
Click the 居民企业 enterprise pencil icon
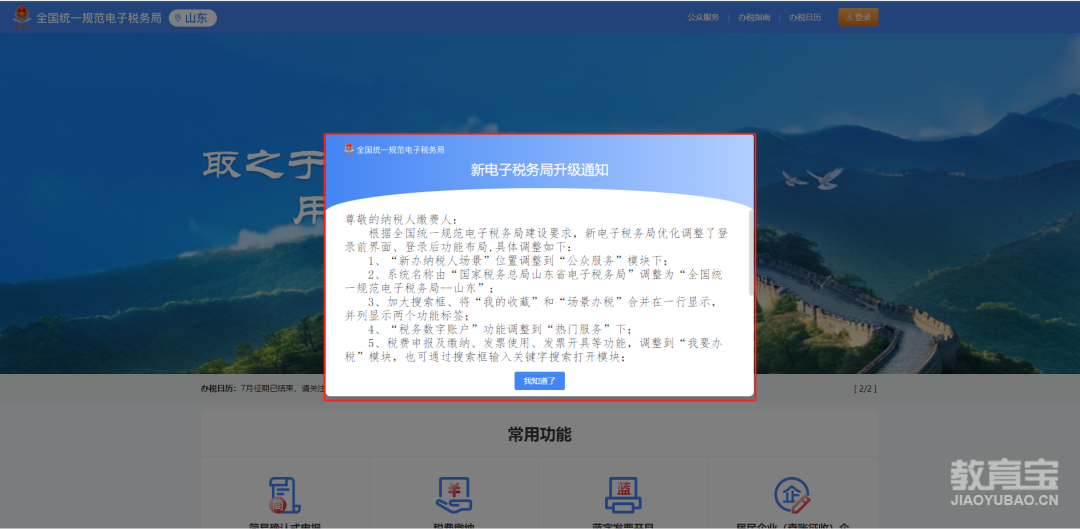coord(792,495)
